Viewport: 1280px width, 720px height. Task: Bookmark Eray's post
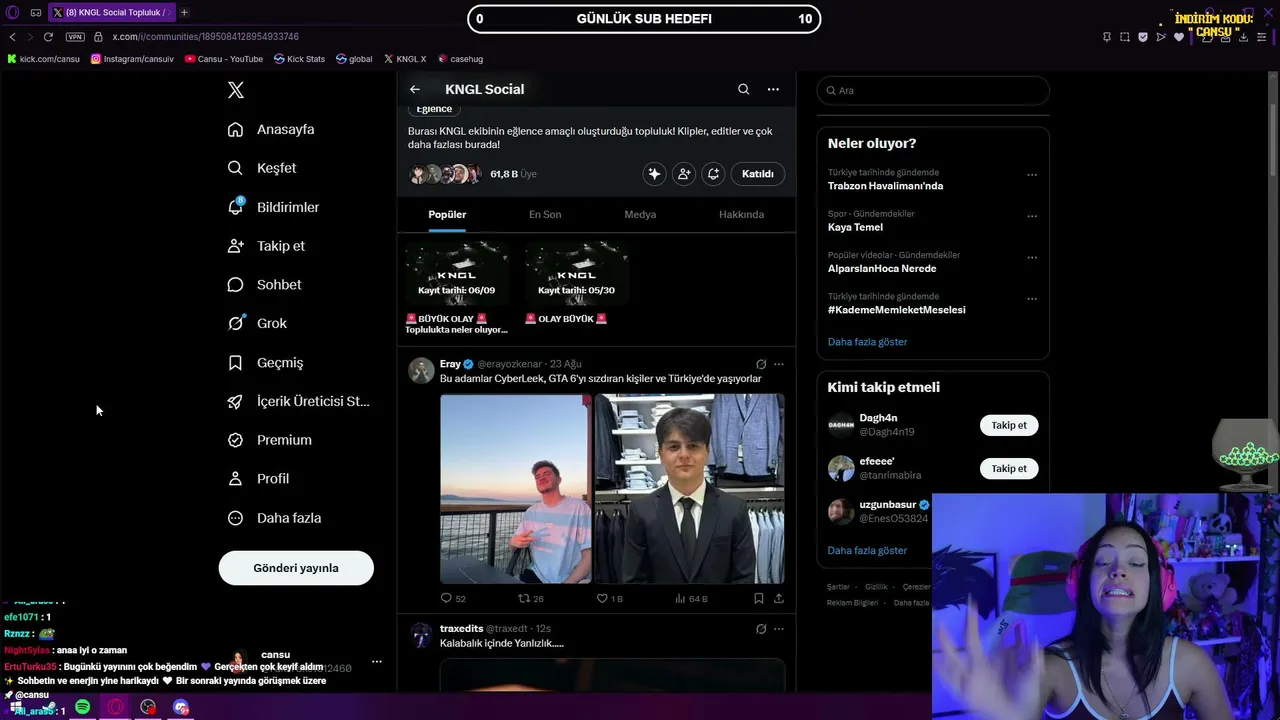click(x=759, y=599)
